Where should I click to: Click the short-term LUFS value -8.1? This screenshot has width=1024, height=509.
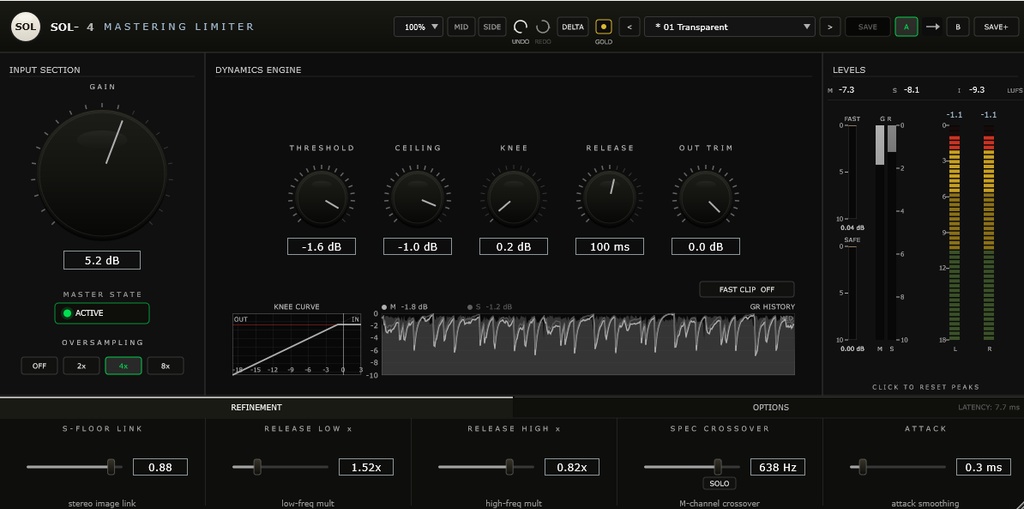911,90
